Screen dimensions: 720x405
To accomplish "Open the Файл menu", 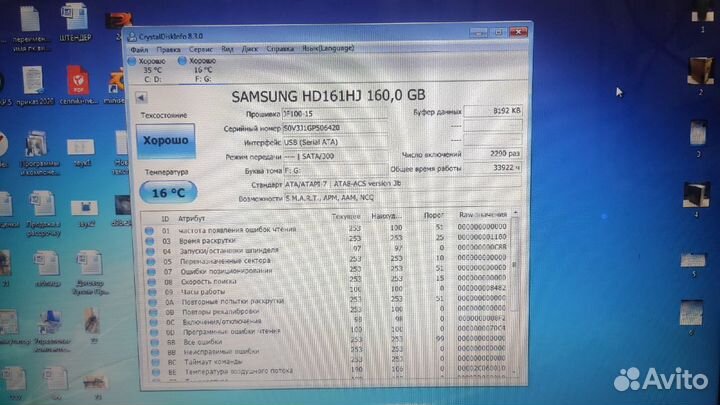I will click(x=139, y=49).
